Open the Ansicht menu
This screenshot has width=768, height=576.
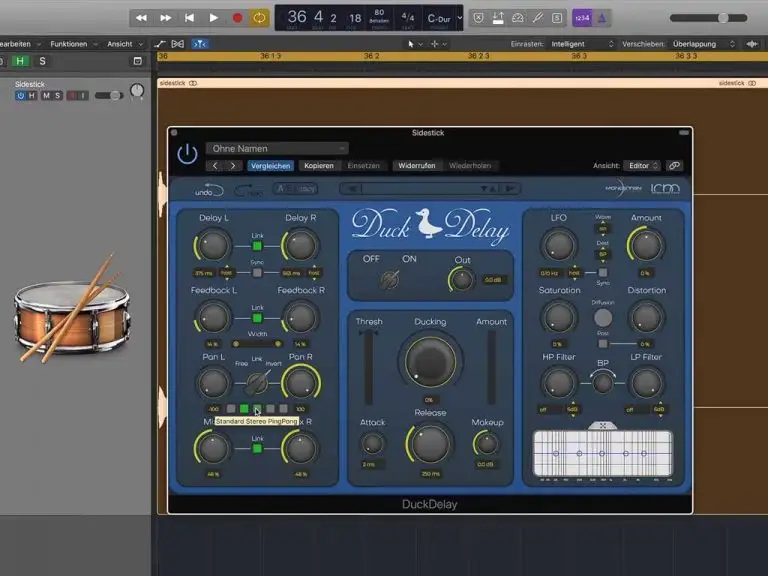[125, 44]
